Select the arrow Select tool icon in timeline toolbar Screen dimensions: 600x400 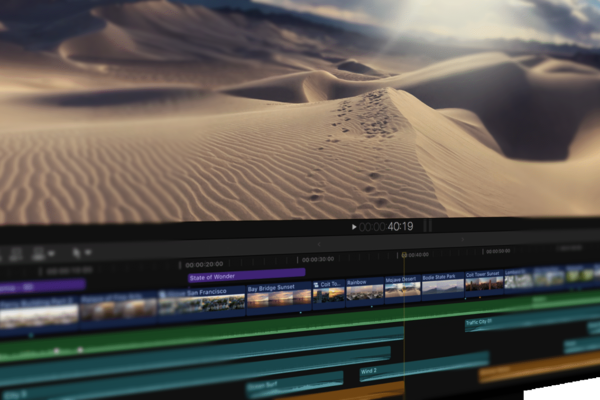tap(77, 253)
